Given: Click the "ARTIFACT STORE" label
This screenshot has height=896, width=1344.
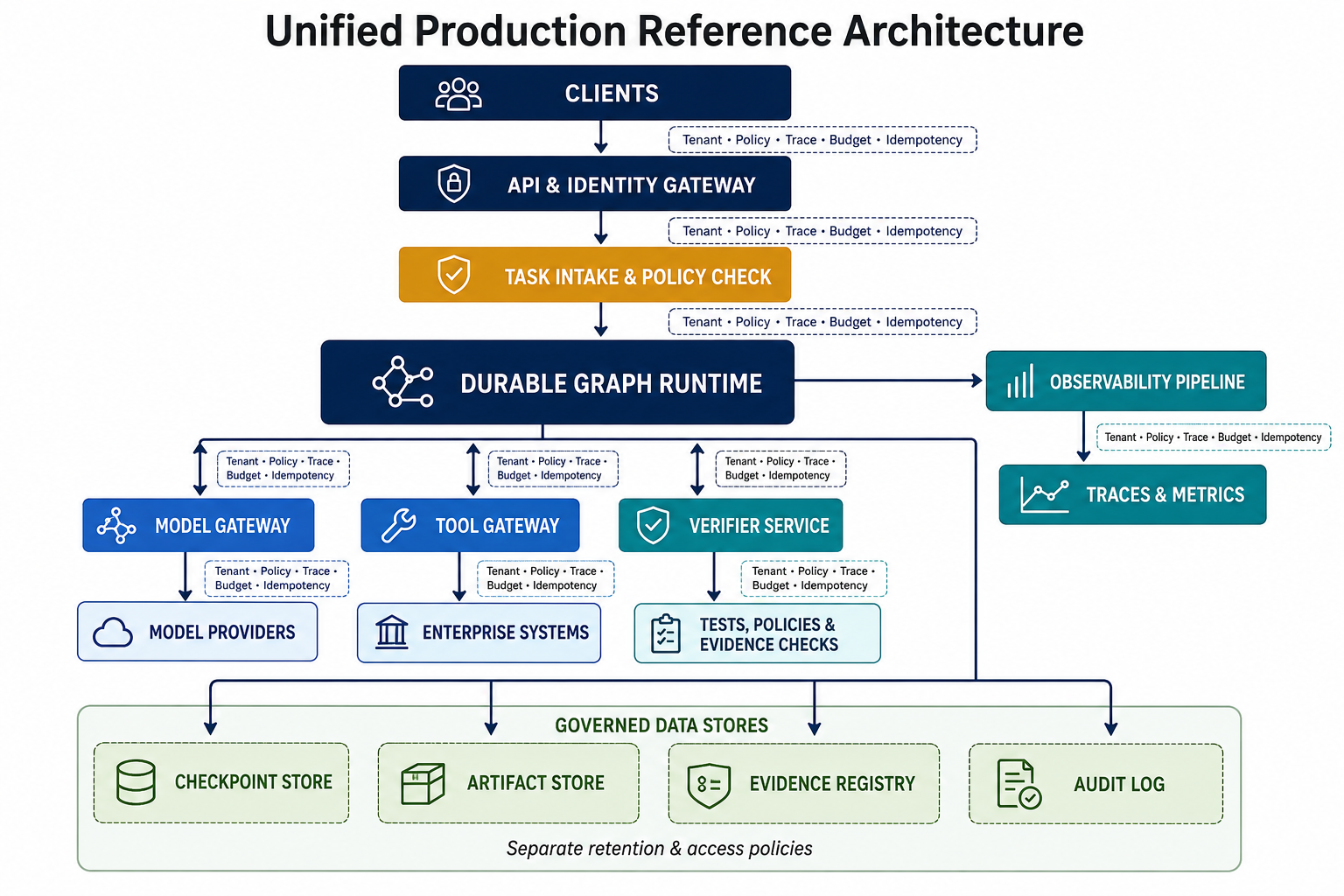Looking at the screenshot, I should click(535, 782).
